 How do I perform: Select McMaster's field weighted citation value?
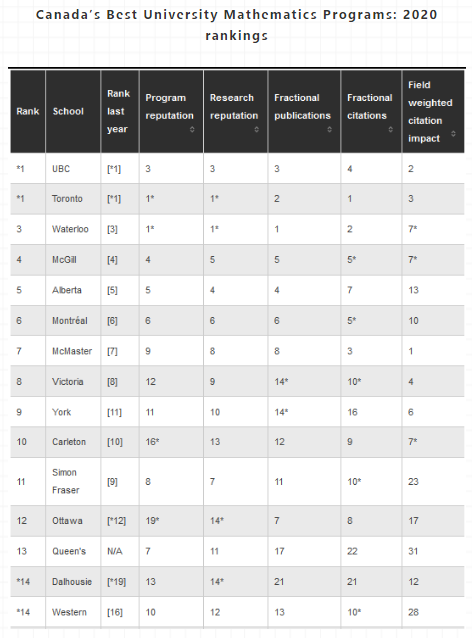[411, 351]
